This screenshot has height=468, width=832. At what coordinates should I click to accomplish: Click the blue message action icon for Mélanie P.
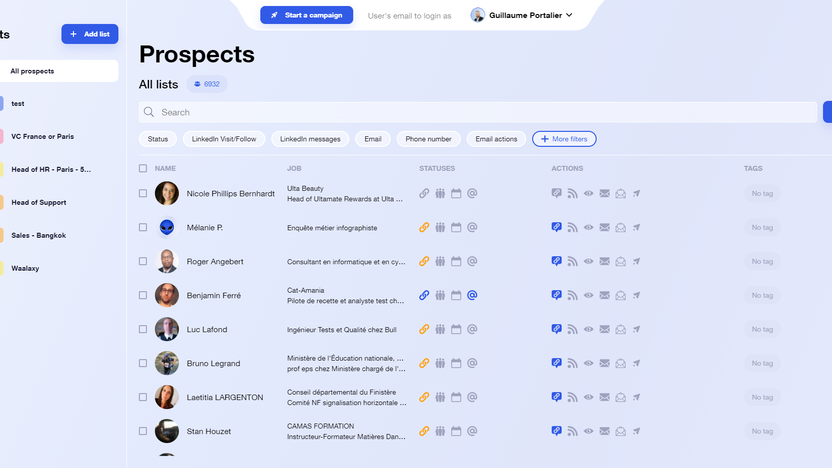point(556,227)
